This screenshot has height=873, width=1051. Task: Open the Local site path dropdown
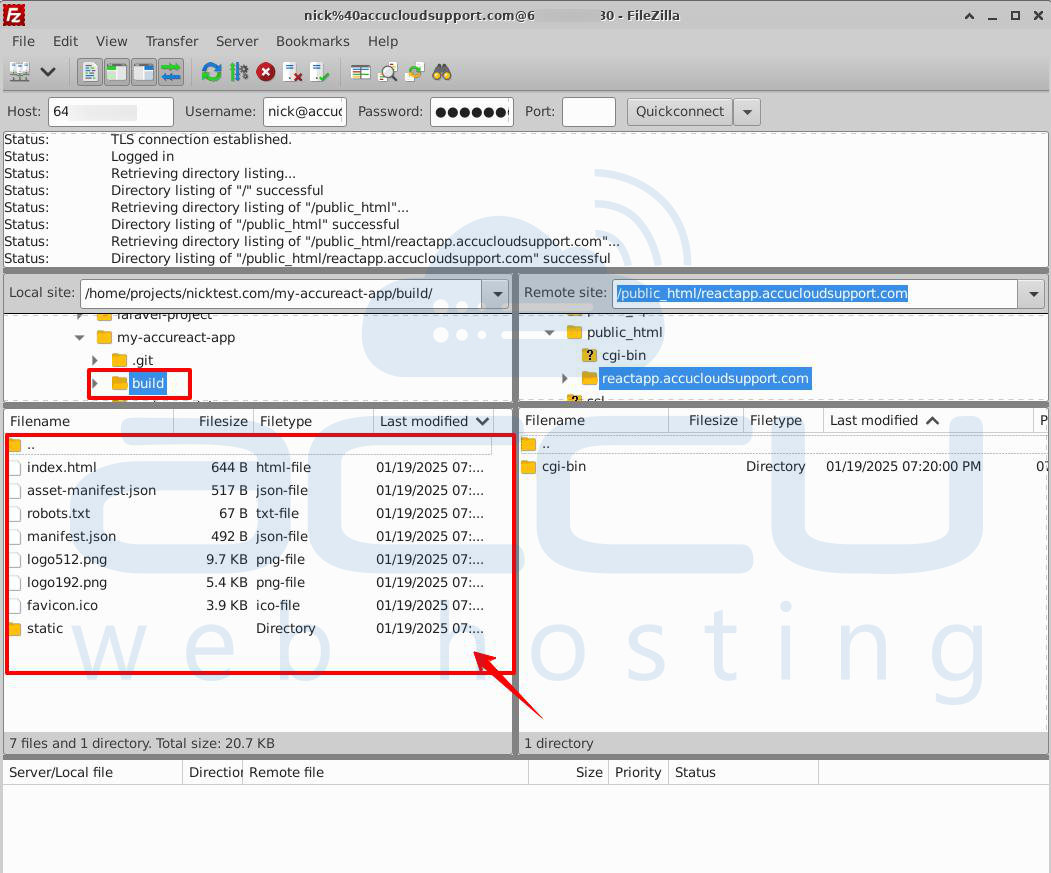tap(497, 294)
